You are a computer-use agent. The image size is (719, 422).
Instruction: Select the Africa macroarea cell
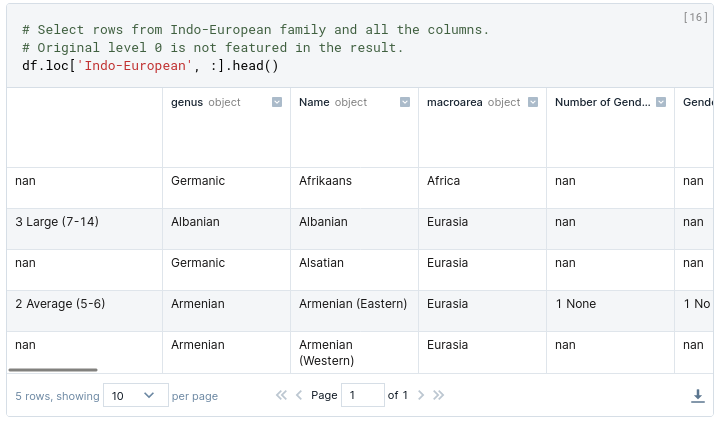(444, 181)
